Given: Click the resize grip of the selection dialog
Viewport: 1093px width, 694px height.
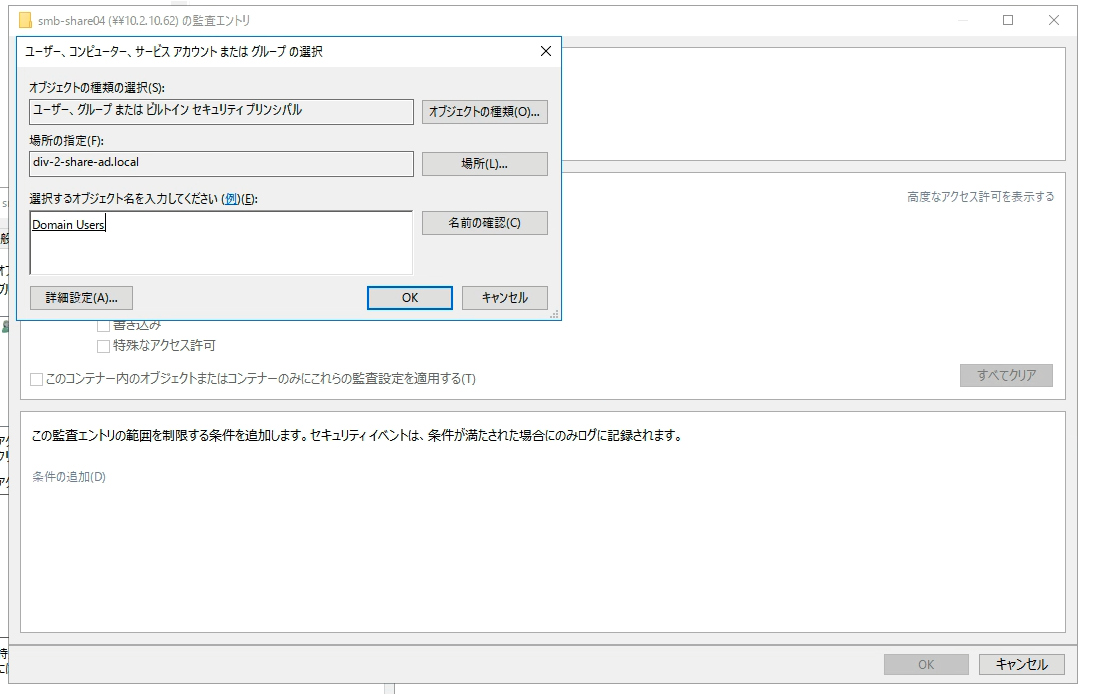Looking at the screenshot, I should pyautogui.click(x=555, y=314).
